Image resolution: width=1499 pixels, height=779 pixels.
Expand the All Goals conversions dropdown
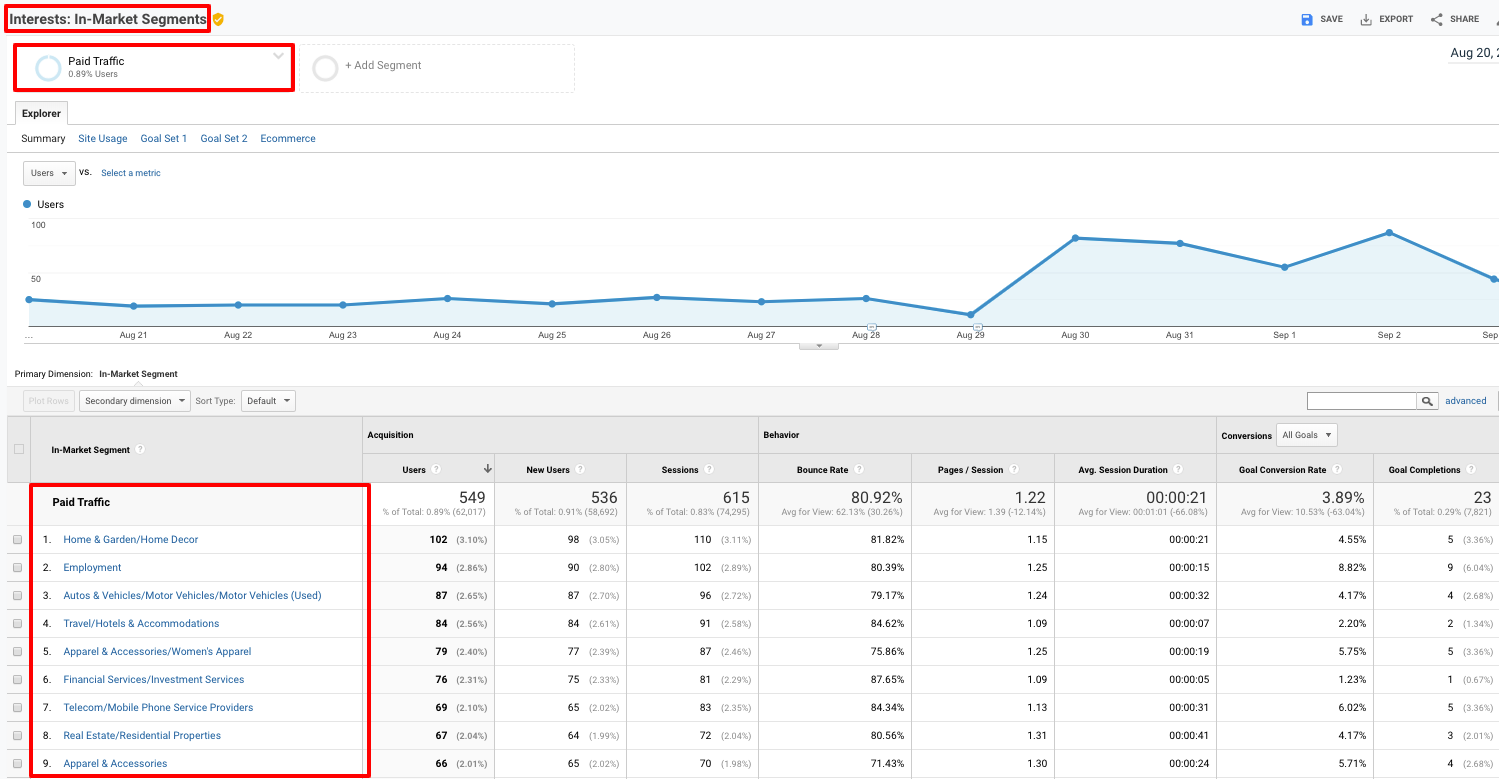tap(1306, 435)
